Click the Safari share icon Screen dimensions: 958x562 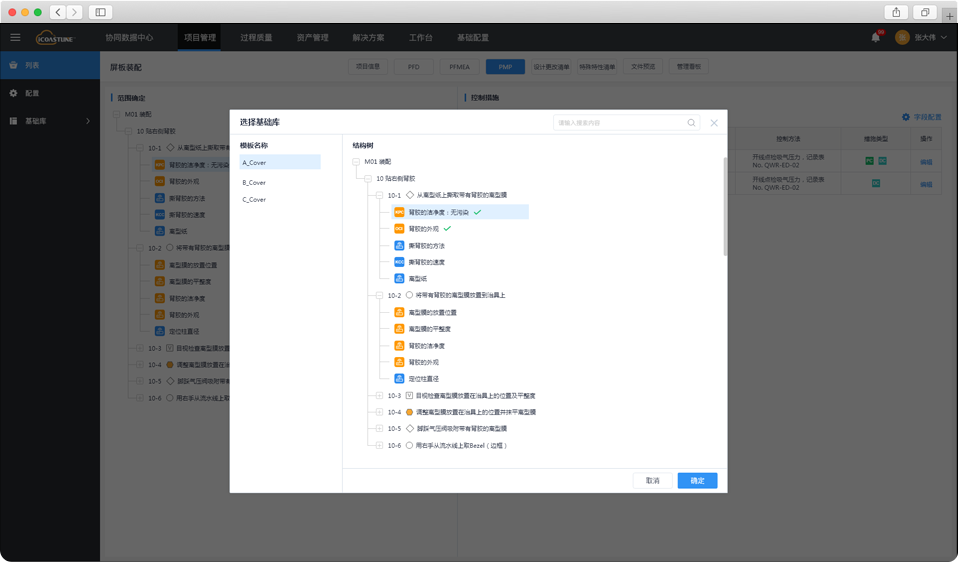point(896,12)
